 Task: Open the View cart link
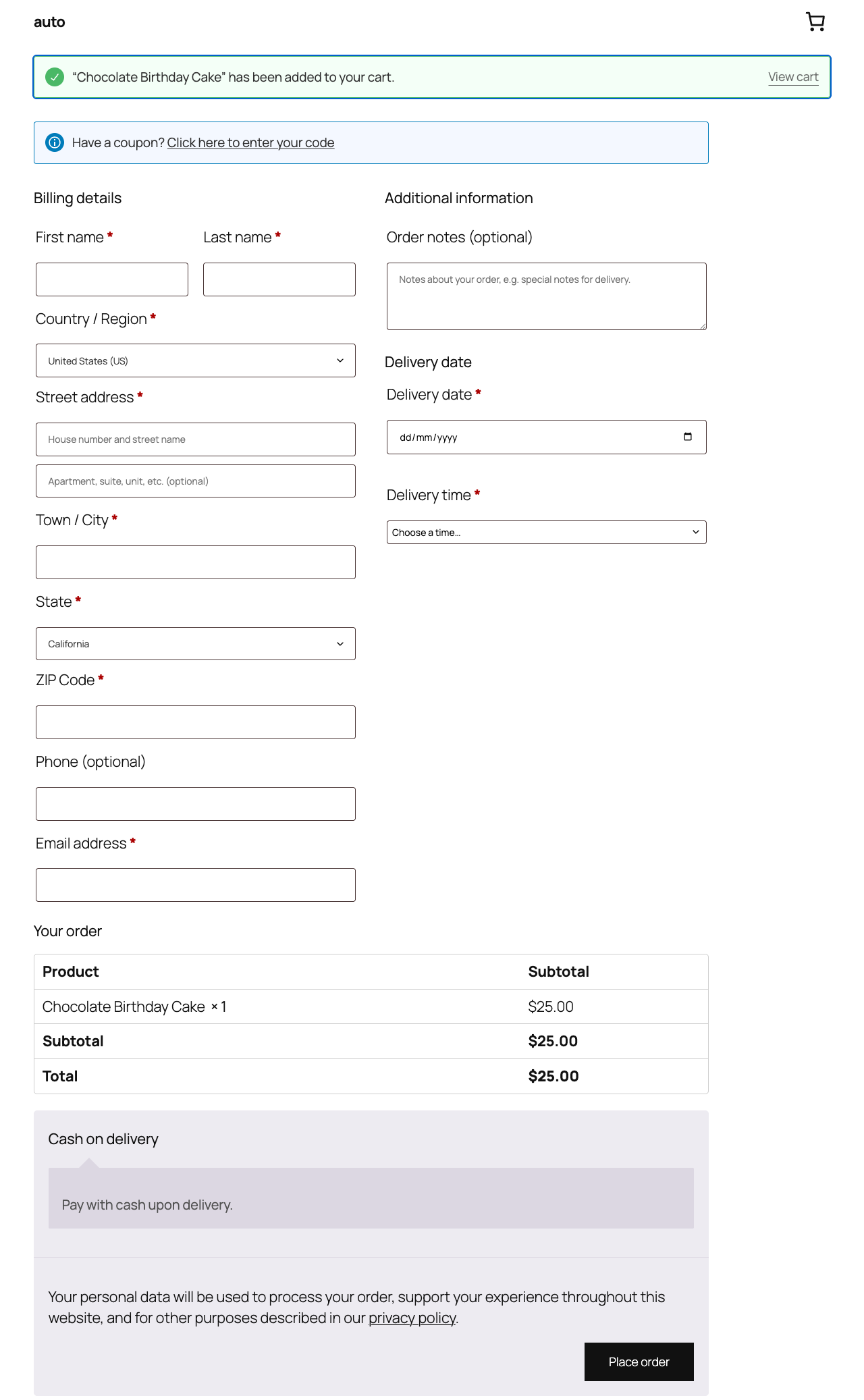click(793, 77)
